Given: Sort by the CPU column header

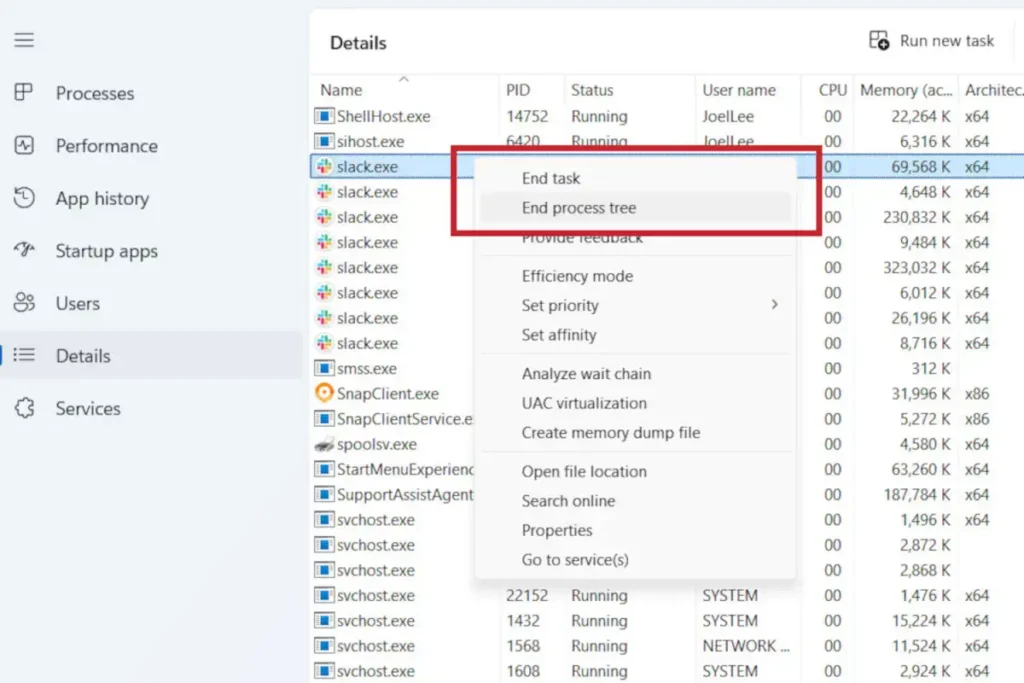Looking at the screenshot, I should [x=827, y=89].
